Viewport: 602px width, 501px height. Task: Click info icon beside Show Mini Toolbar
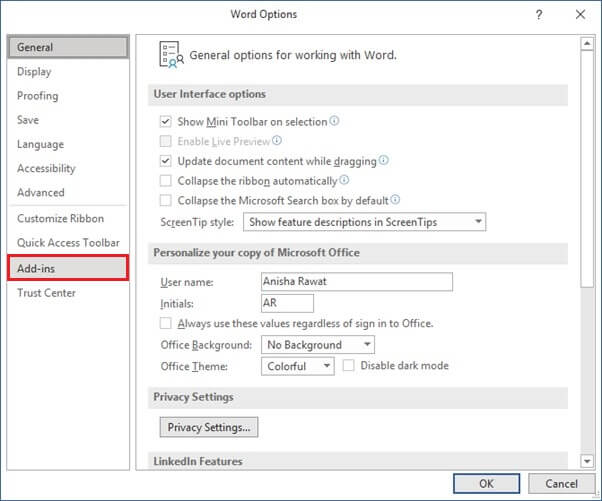pyautogui.click(x=334, y=121)
